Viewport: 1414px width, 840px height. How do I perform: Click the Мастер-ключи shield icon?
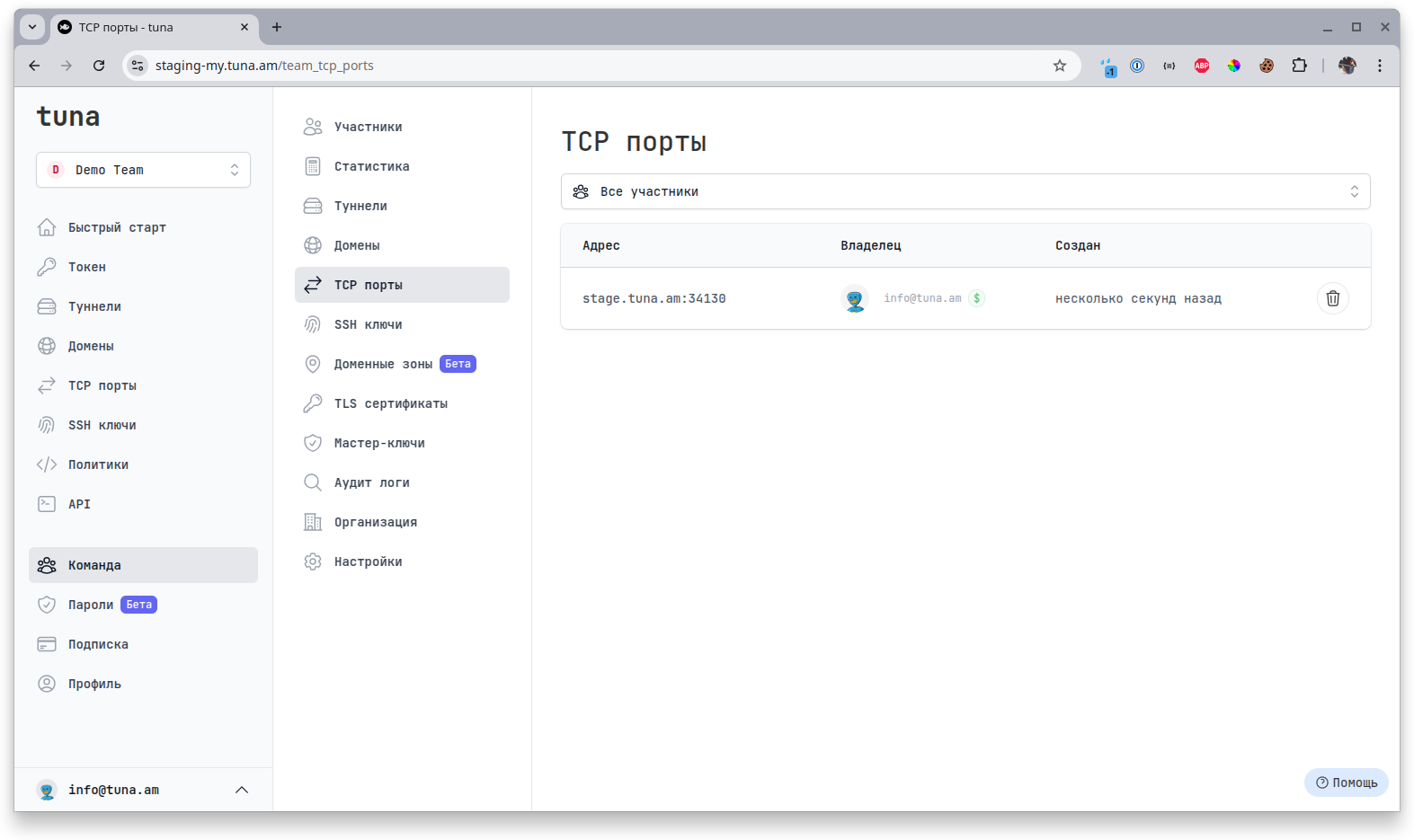coord(313,443)
